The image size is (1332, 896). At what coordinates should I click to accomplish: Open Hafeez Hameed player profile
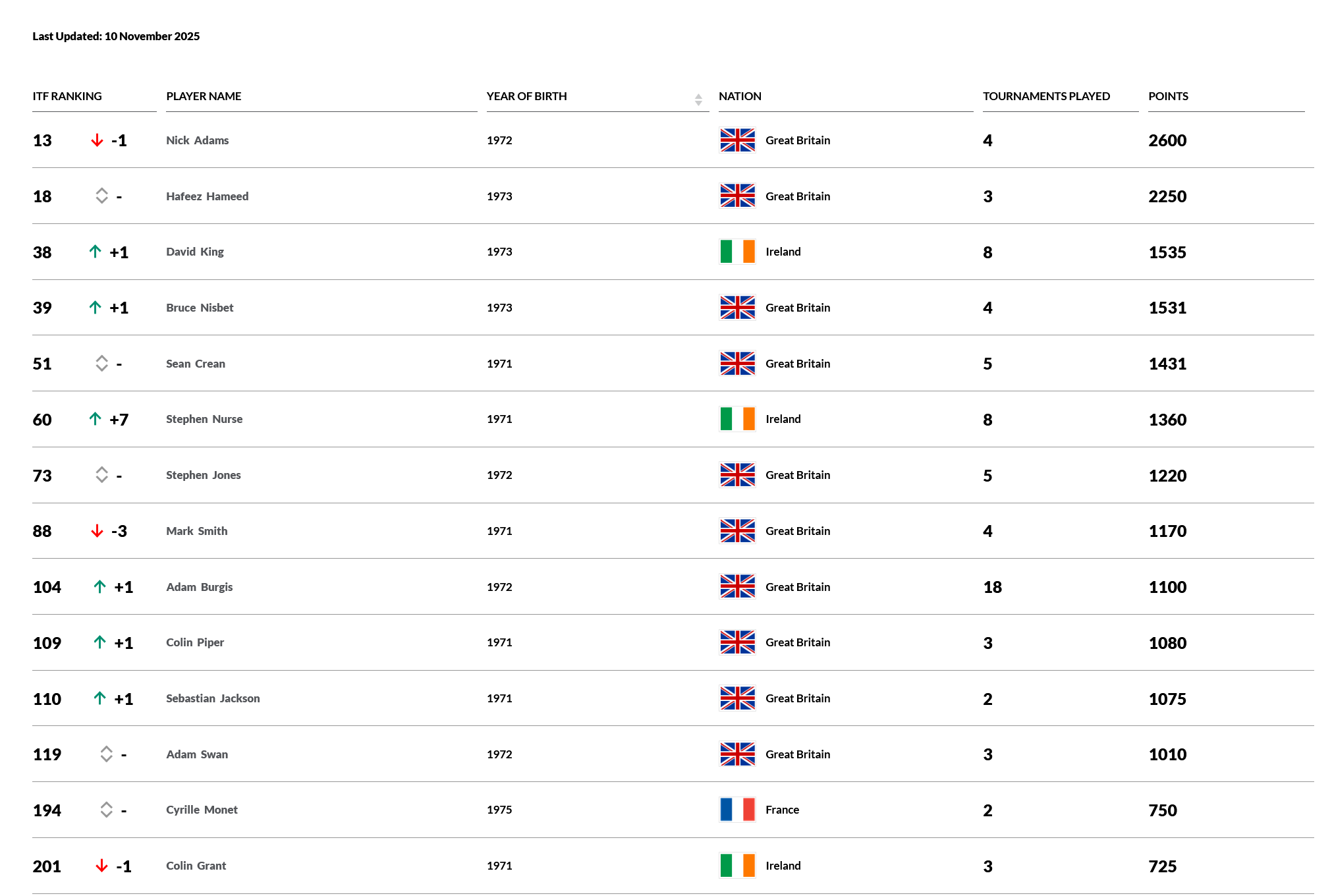207,196
